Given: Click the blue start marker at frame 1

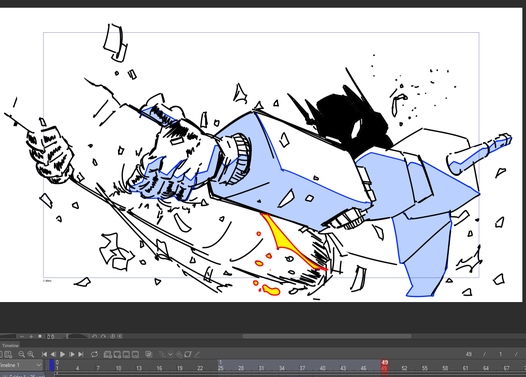Looking at the screenshot, I should (52, 365).
